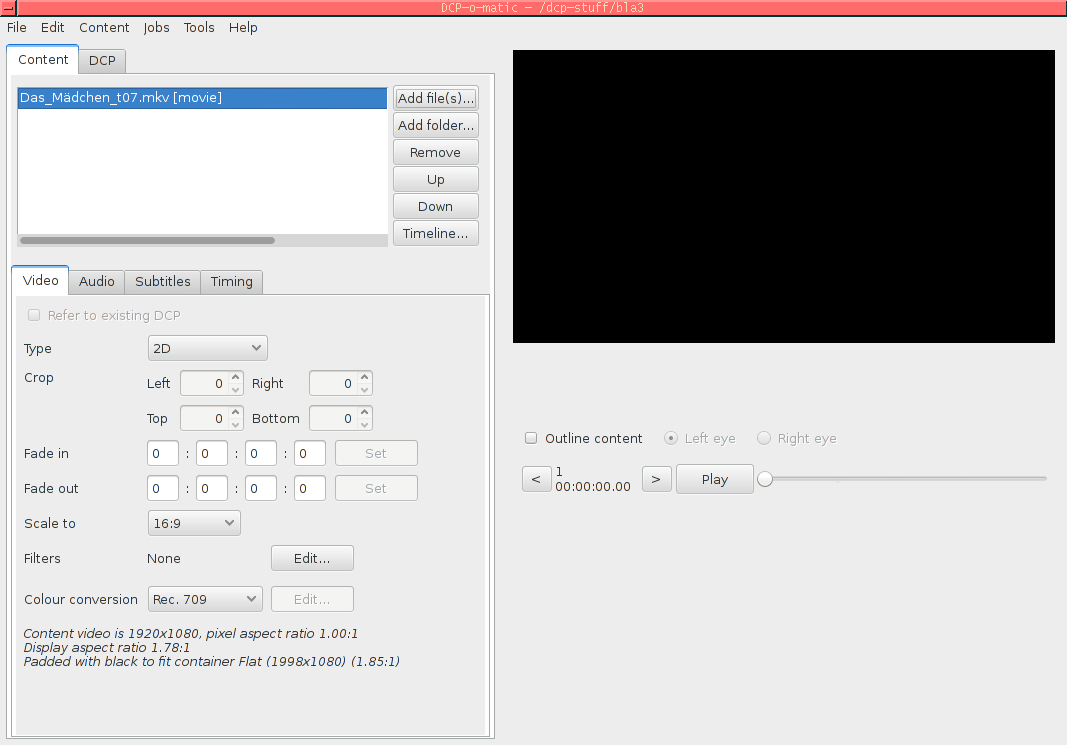Click the Left crop value field
The width and height of the screenshot is (1067, 745).
coord(205,384)
